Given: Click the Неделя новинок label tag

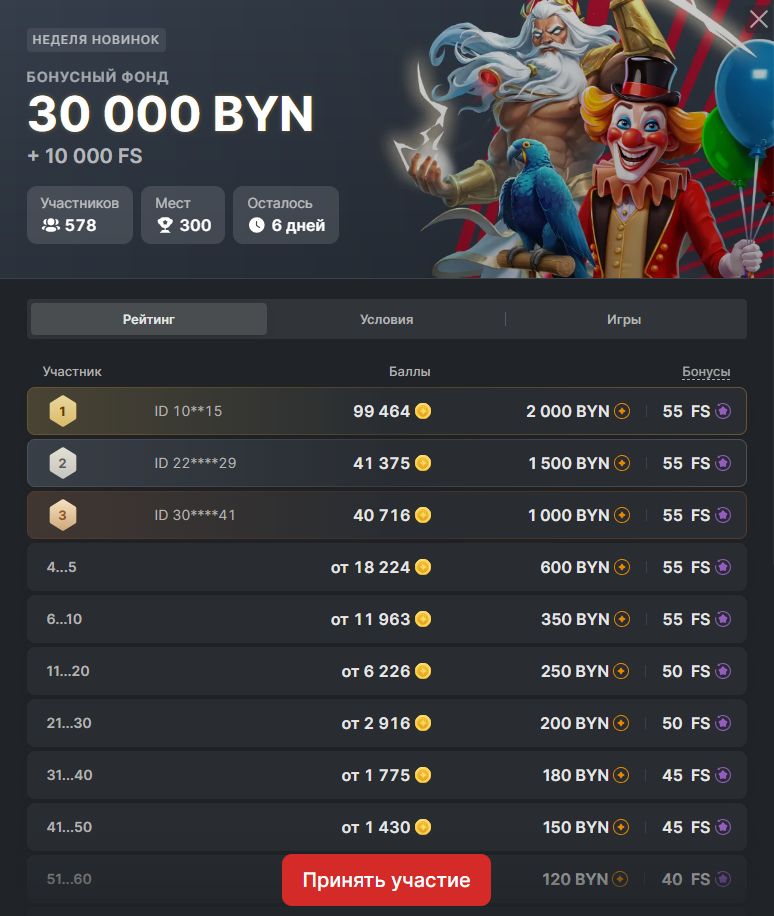Looking at the screenshot, I should [x=96, y=40].
